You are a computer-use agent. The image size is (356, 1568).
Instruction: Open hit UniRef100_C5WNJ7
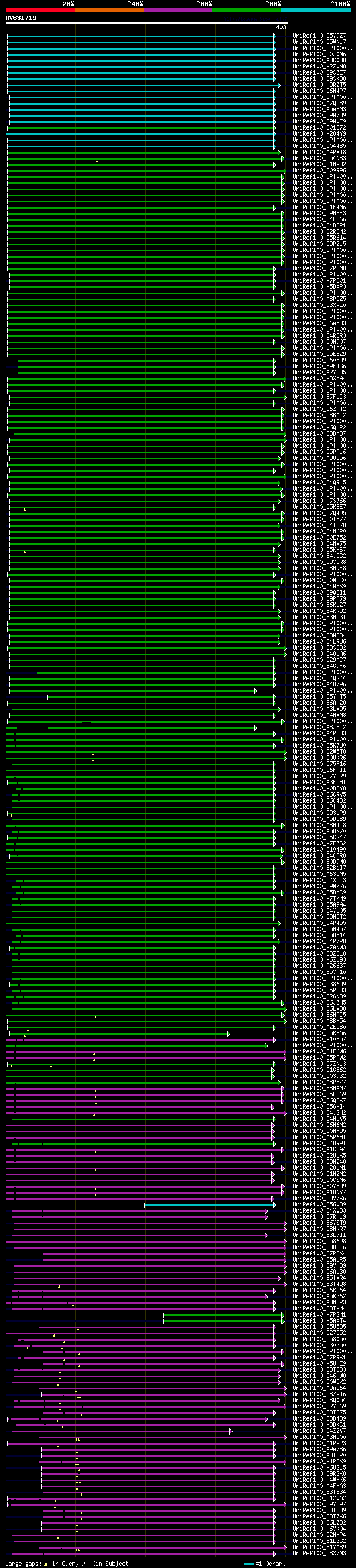click(319, 42)
